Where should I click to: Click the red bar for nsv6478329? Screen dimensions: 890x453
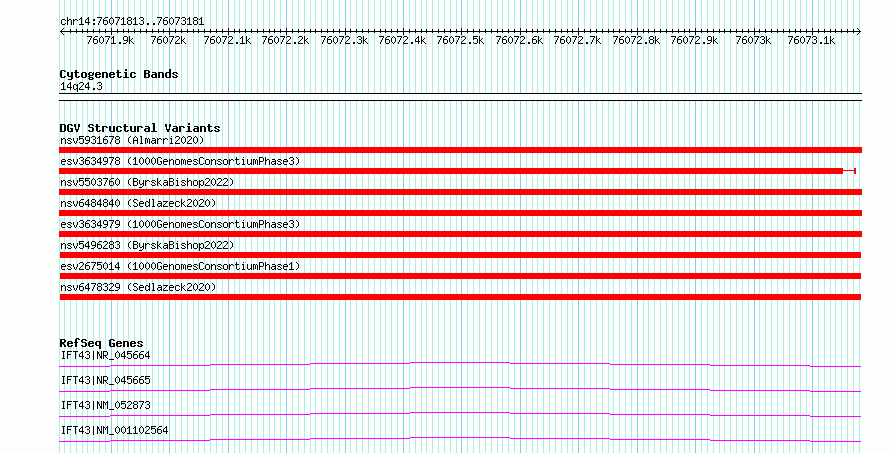460,297
